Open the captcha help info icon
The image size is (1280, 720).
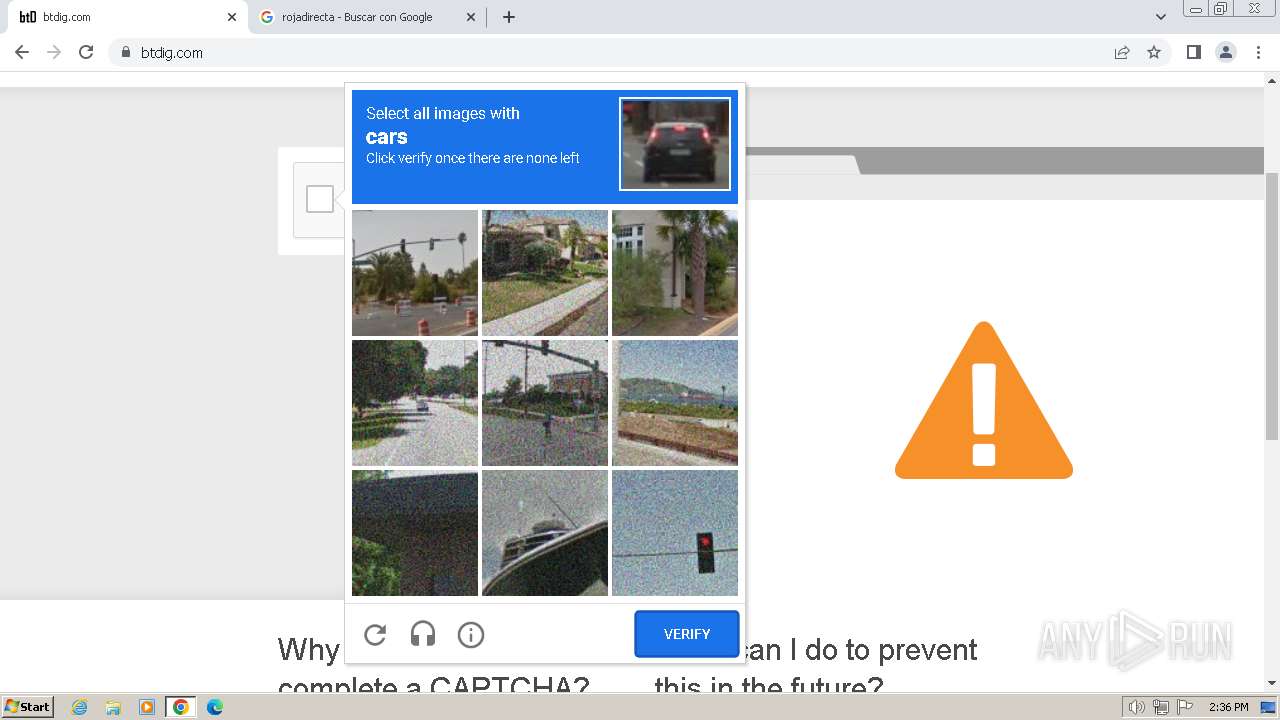(x=471, y=634)
